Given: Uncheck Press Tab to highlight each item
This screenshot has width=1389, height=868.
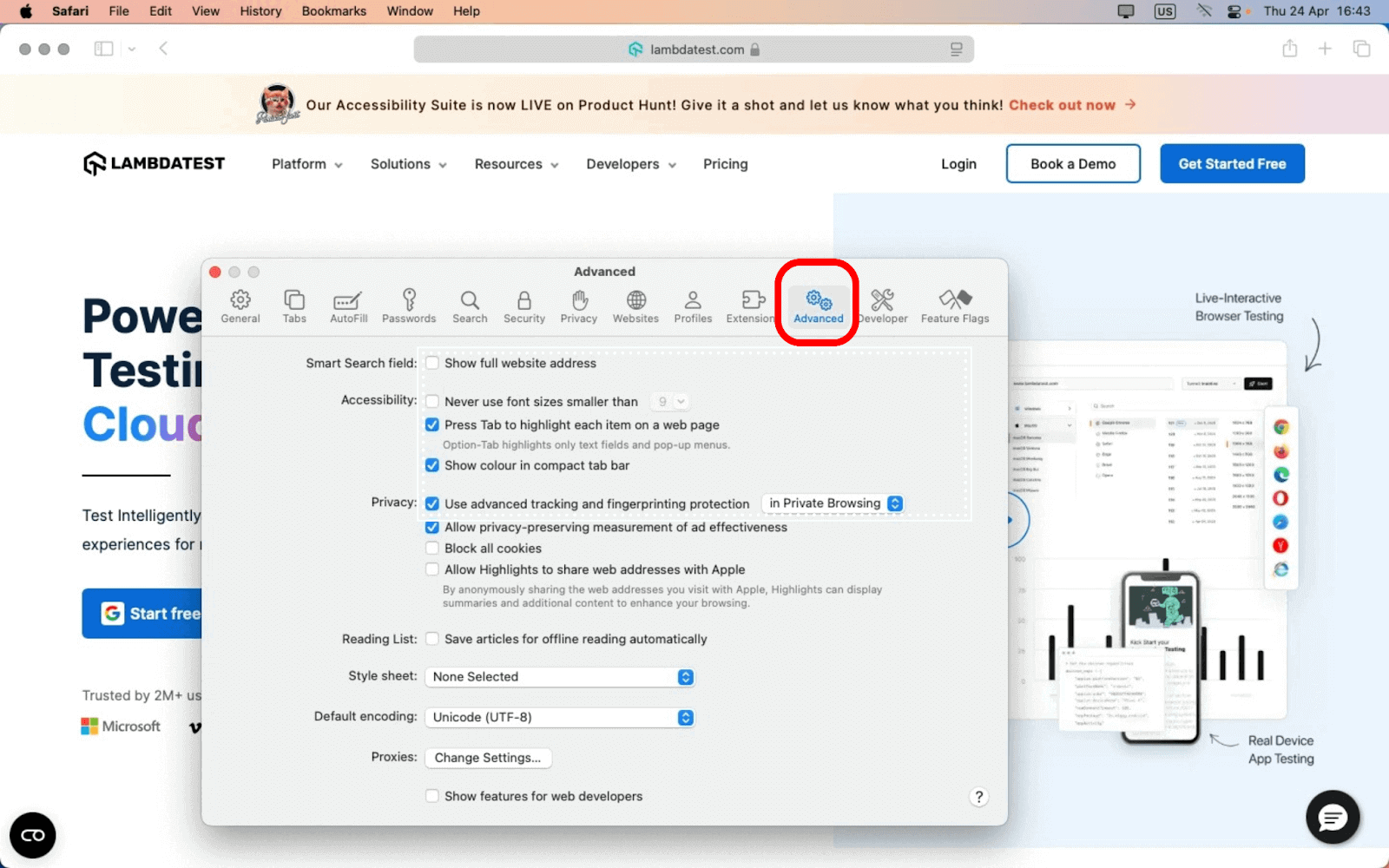Looking at the screenshot, I should (432, 424).
